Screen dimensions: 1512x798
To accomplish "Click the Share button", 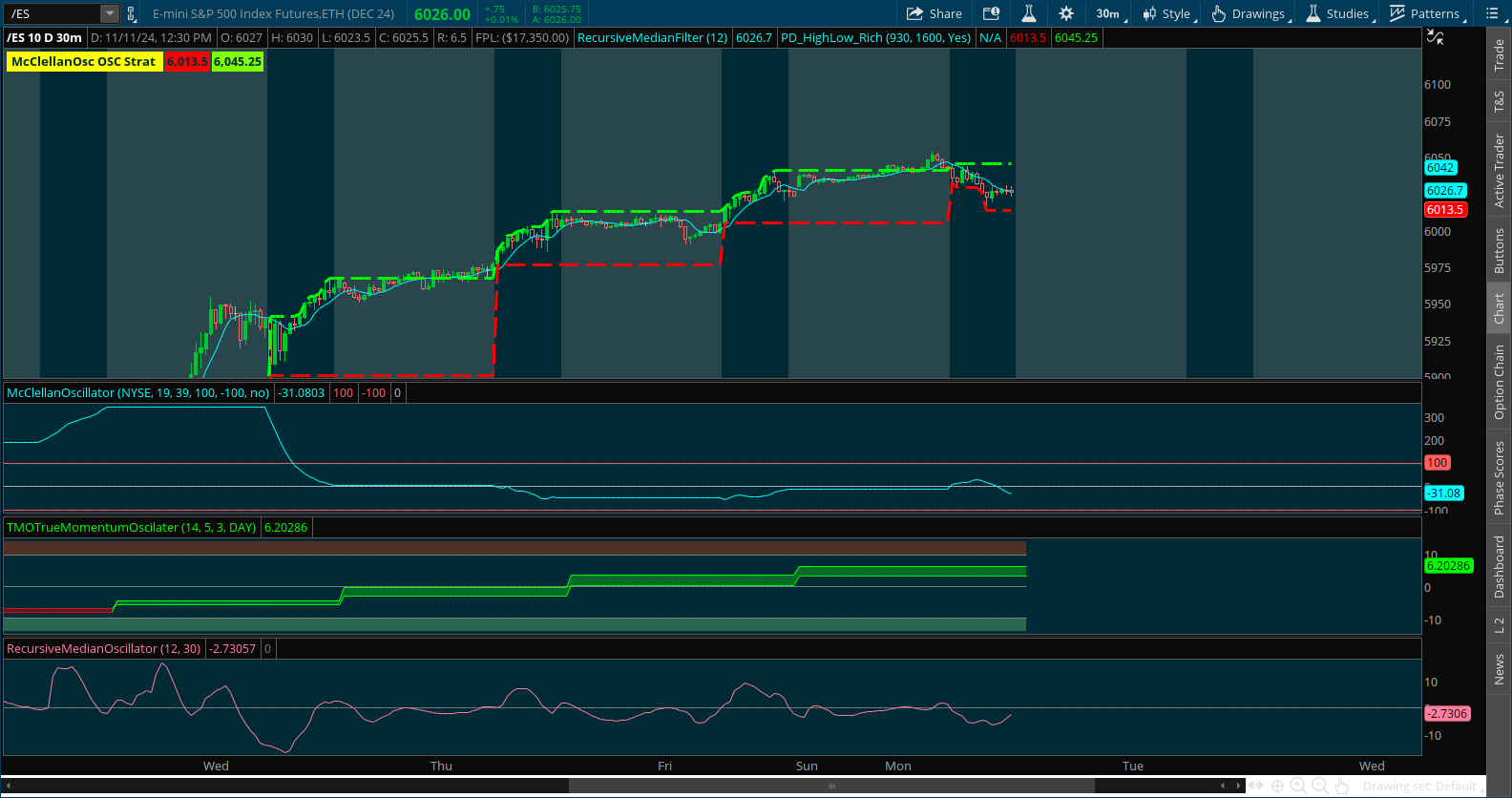I will tap(934, 13).
